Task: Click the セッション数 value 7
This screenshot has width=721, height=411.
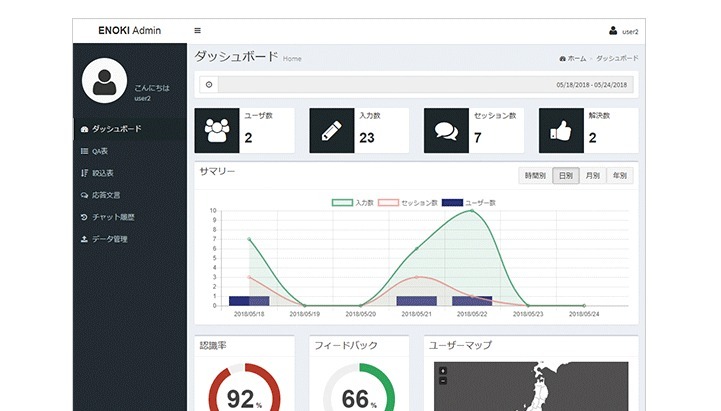Action: click(478, 137)
